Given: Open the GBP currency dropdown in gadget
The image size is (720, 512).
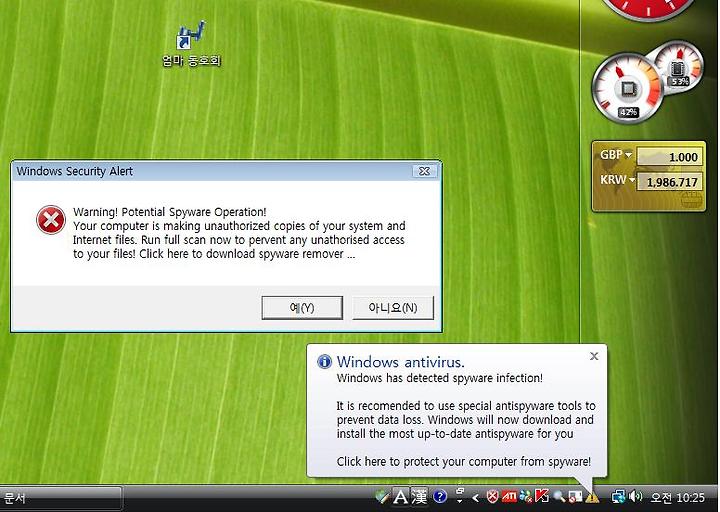Looking at the screenshot, I should click(629, 155).
